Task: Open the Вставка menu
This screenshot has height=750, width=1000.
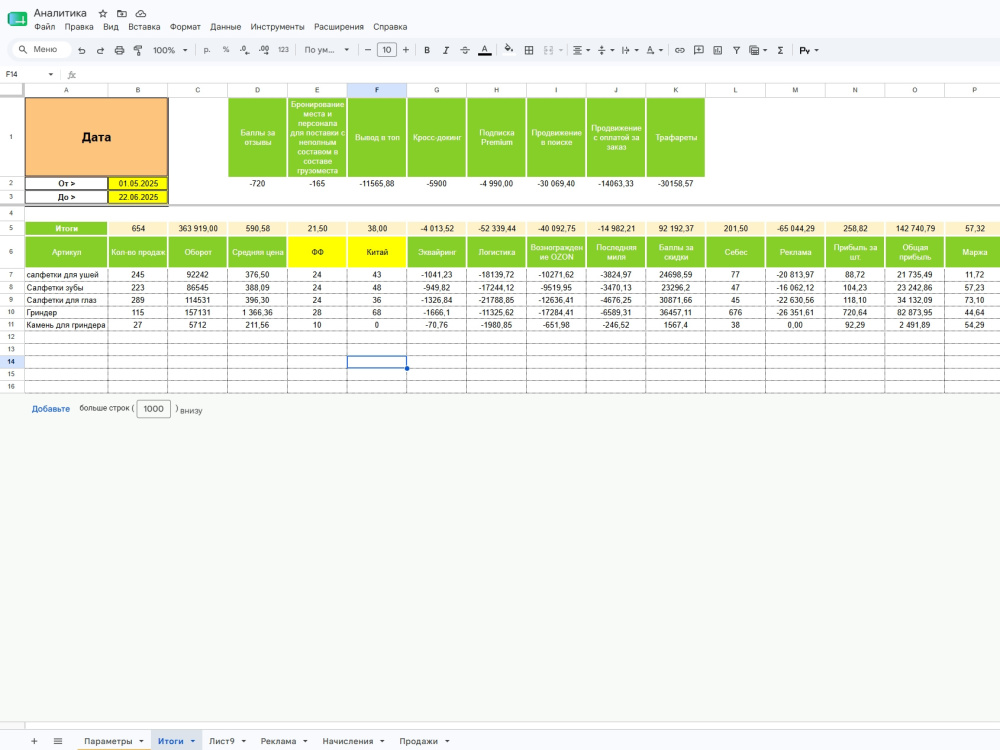Action: pyautogui.click(x=144, y=27)
